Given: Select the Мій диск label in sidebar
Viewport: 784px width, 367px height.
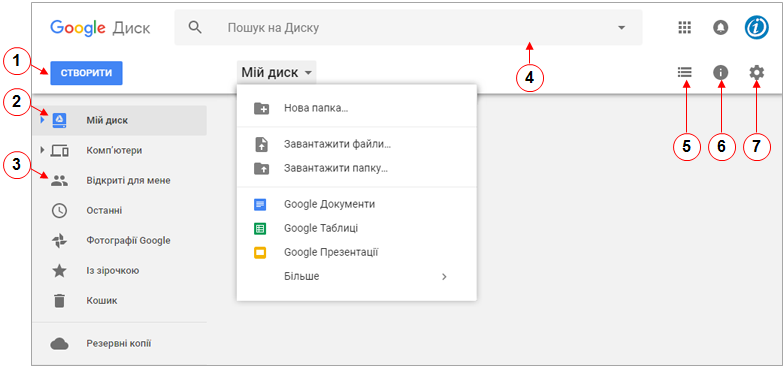Looking at the screenshot, I should click(106, 120).
